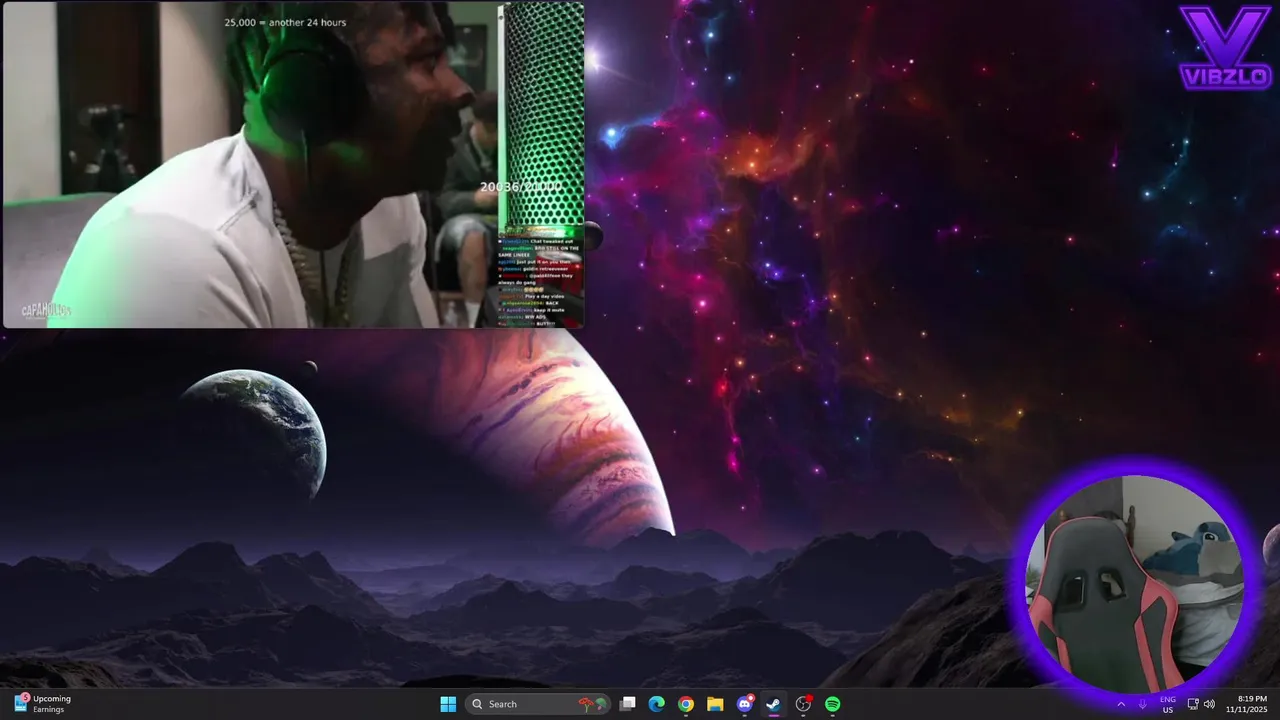The image size is (1280, 720).
Task: Click the stream chat overlay in the video
Action: [x=539, y=281]
